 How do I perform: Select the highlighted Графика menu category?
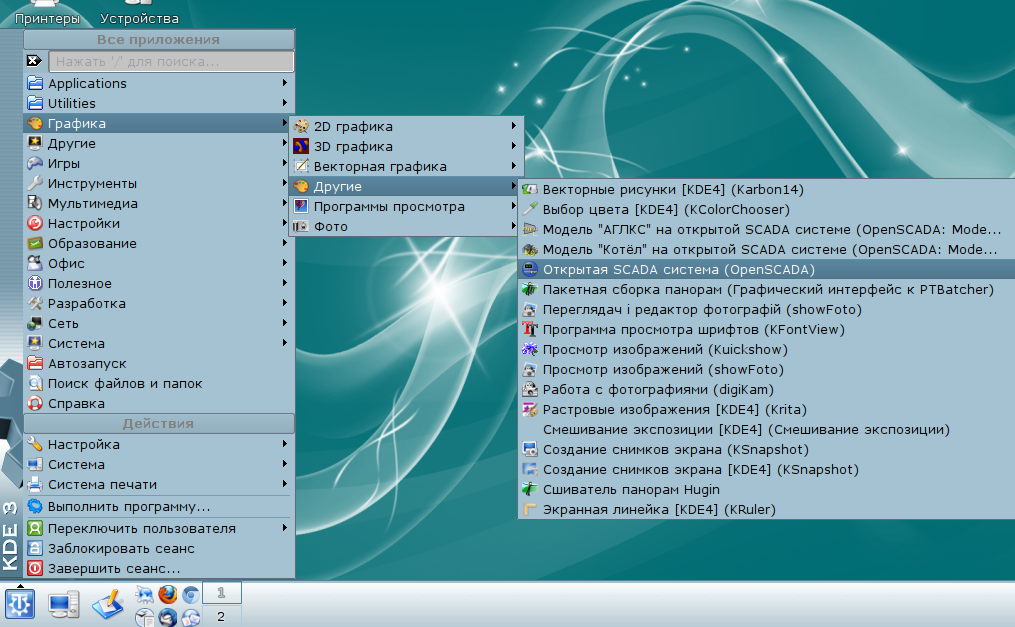point(159,123)
